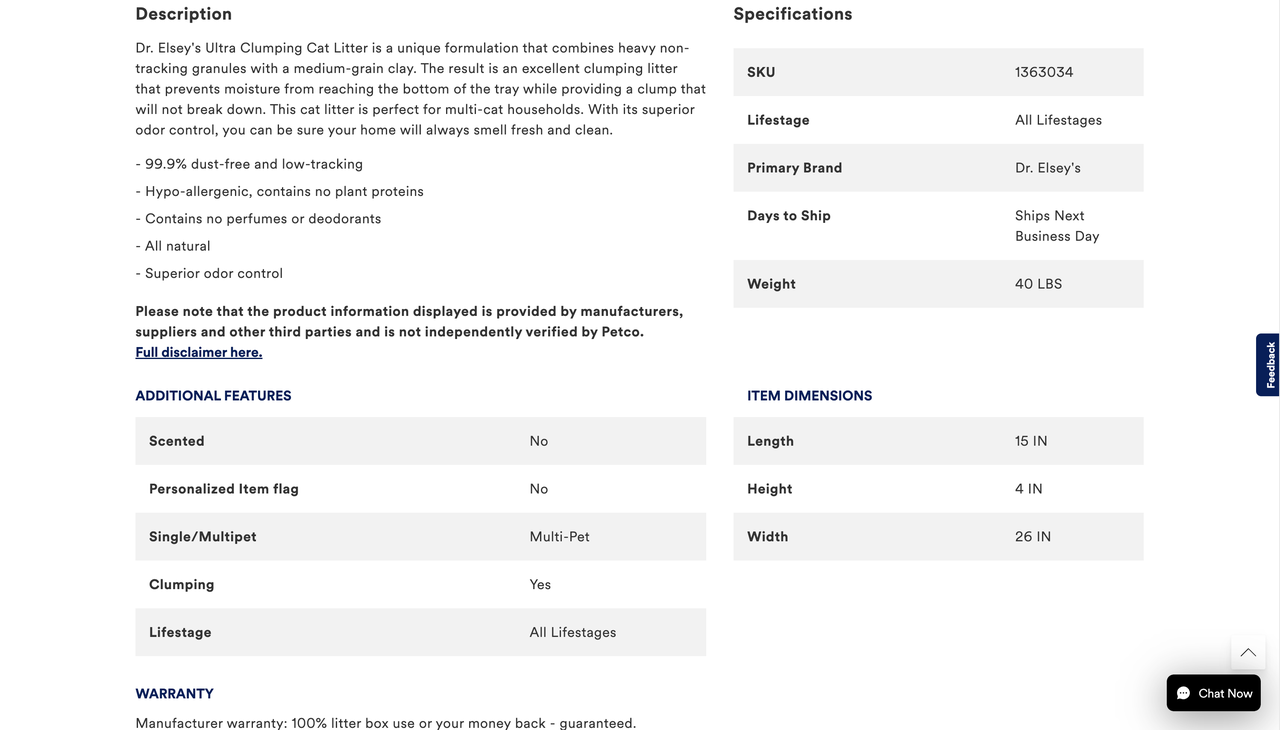Click the Scented row label
This screenshot has width=1280, height=730.
(x=177, y=441)
